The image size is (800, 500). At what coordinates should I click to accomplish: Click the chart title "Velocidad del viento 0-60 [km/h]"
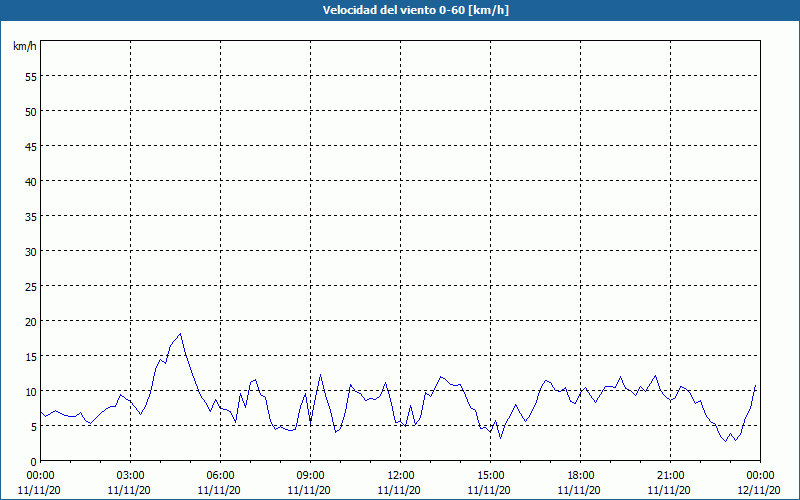[415, 10]
